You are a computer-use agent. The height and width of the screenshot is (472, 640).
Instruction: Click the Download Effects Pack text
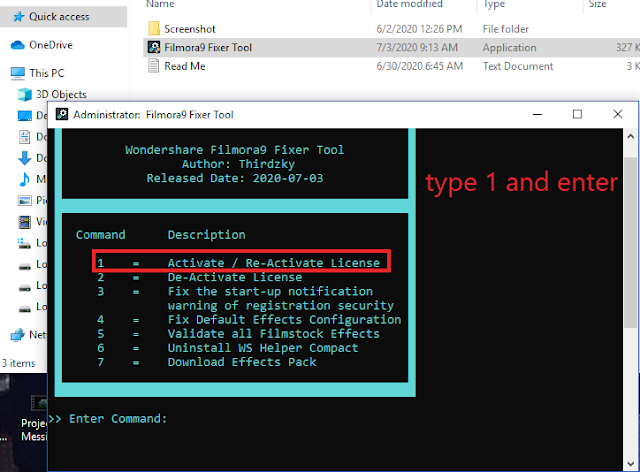(x=242, y=362)
